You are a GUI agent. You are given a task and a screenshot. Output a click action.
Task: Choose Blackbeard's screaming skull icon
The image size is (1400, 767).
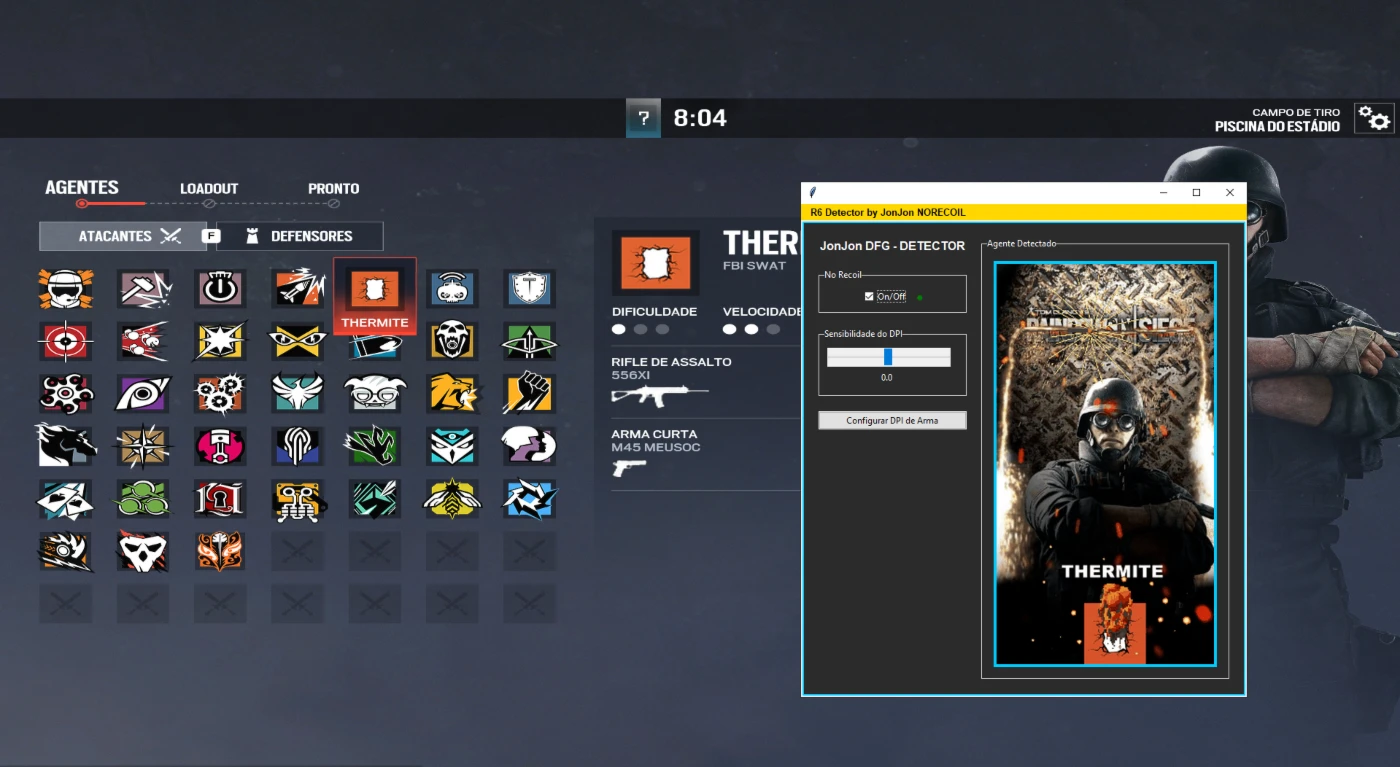tap(452, 341)
